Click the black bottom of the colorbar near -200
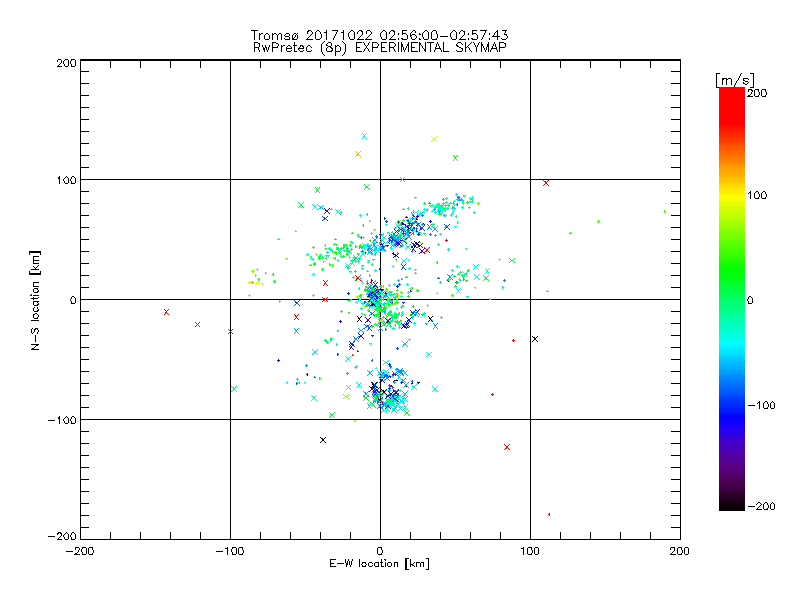800x600 pixels. point(732,504)
